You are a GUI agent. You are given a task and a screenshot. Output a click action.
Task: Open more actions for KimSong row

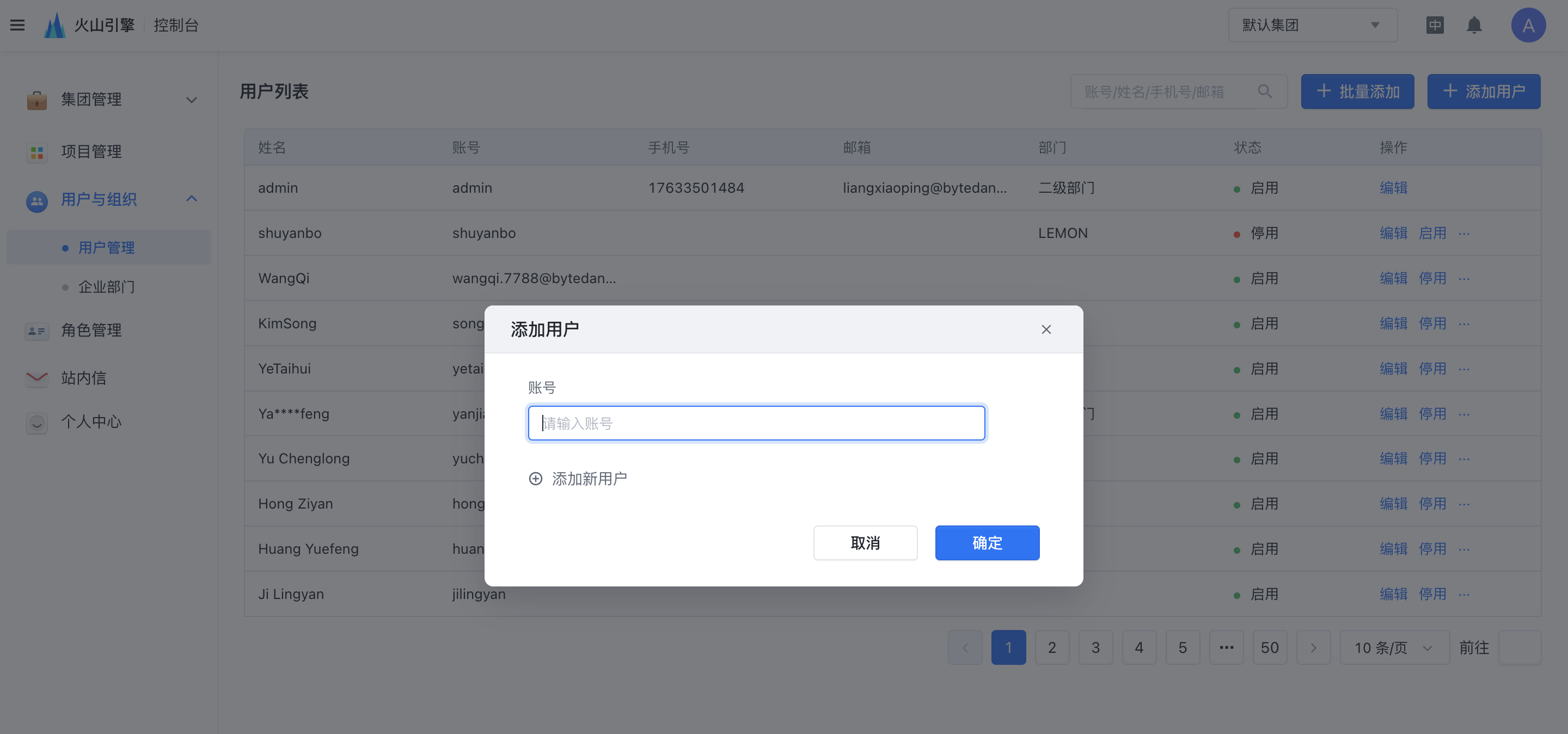click(x=1464, y=324)
